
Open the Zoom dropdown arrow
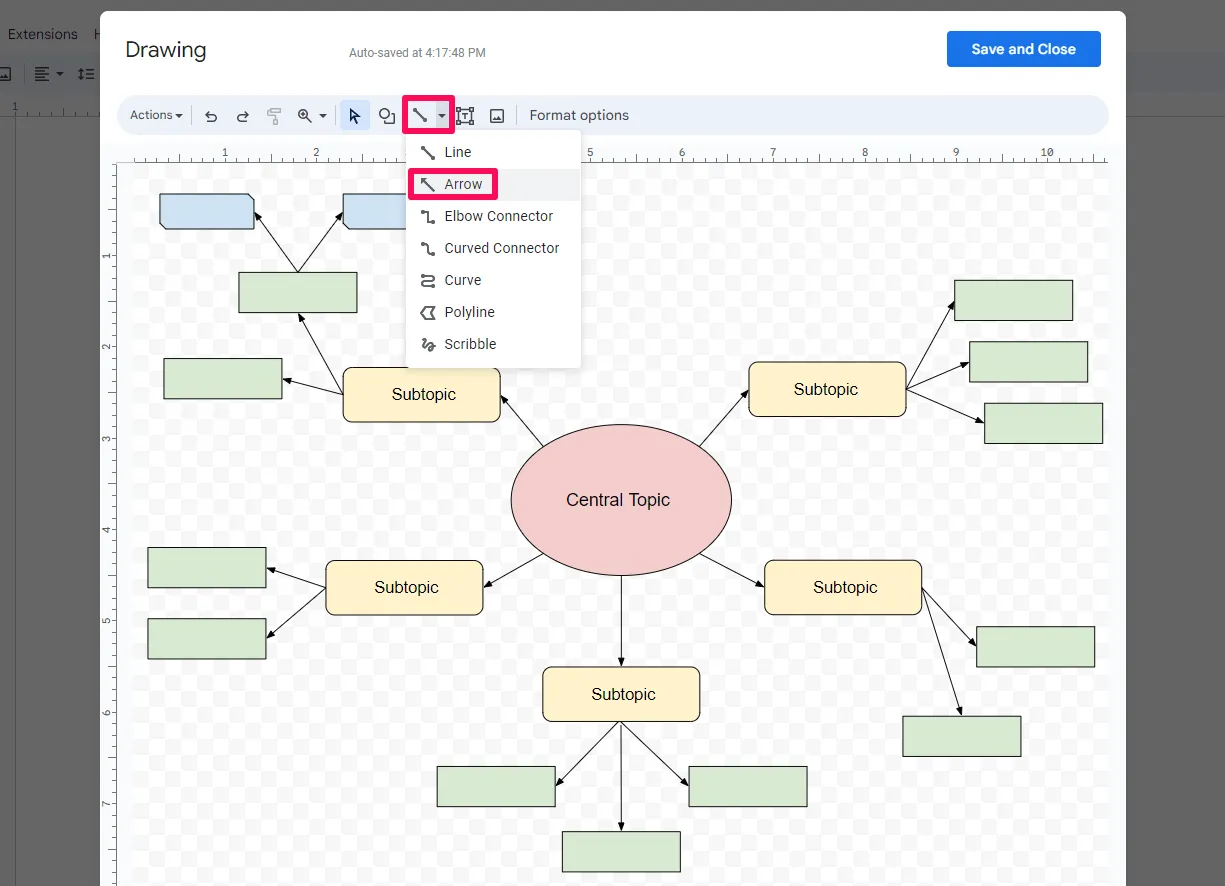point(323,116)
